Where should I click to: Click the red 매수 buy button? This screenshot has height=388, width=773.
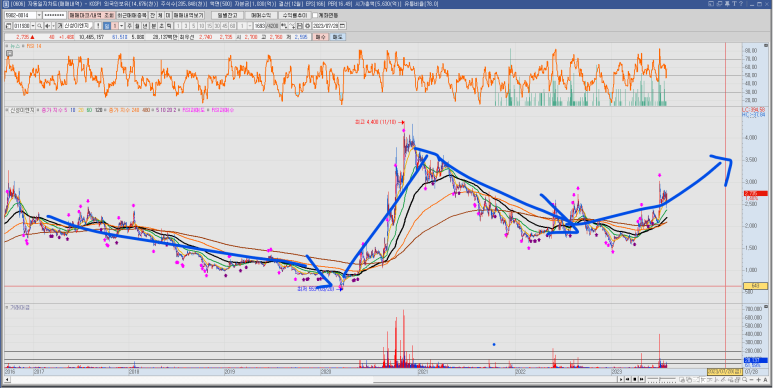(x=320, y=37)
